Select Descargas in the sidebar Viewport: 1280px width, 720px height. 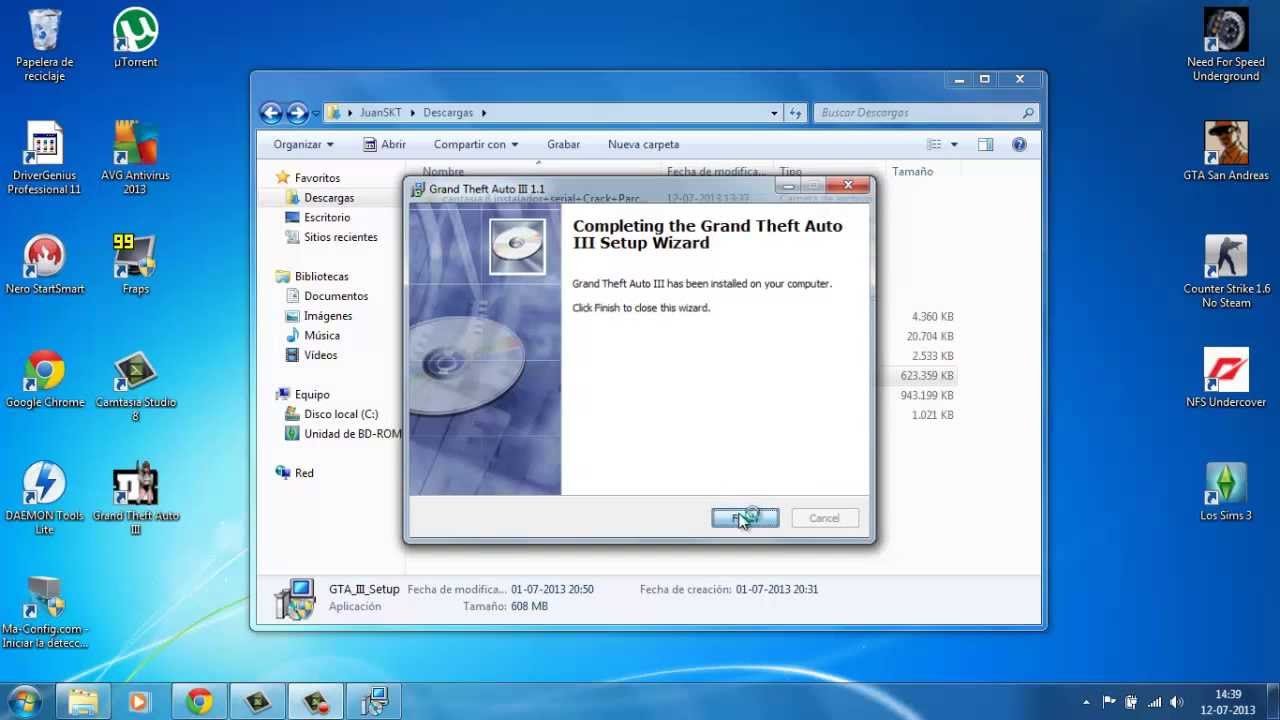coord(329,198)
